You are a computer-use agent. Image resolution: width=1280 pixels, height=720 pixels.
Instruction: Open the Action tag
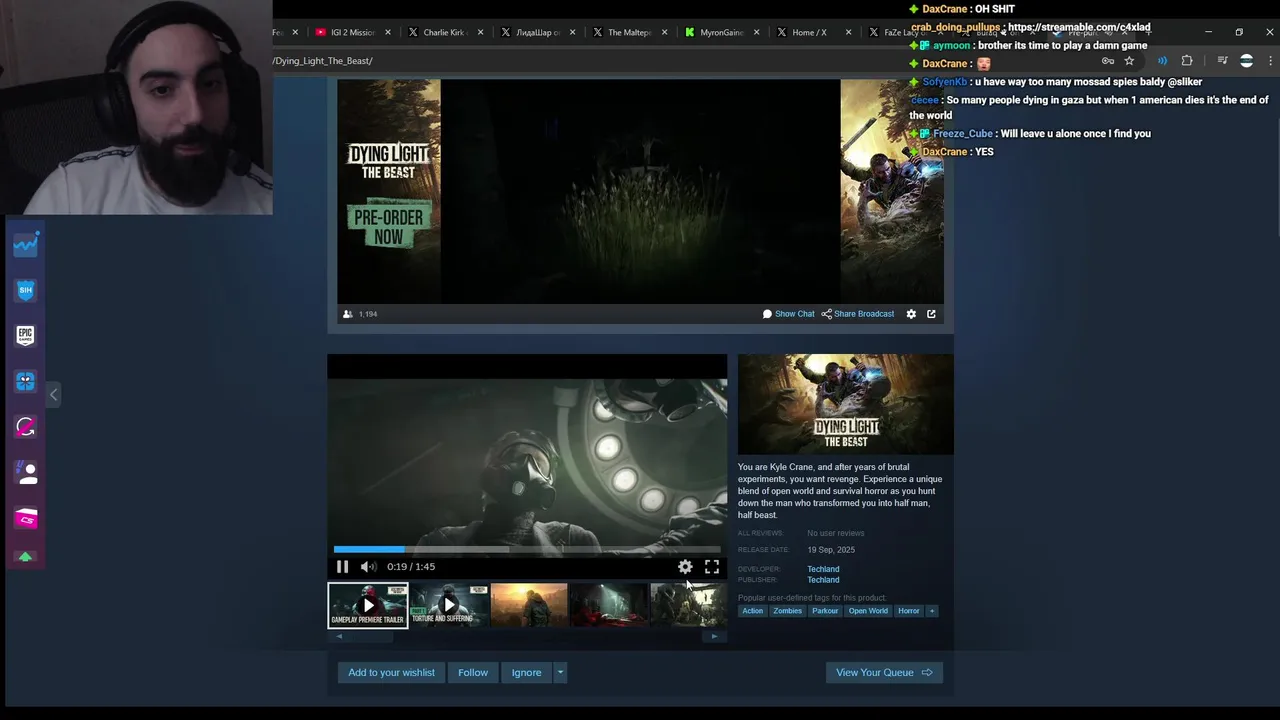point(752,611)
